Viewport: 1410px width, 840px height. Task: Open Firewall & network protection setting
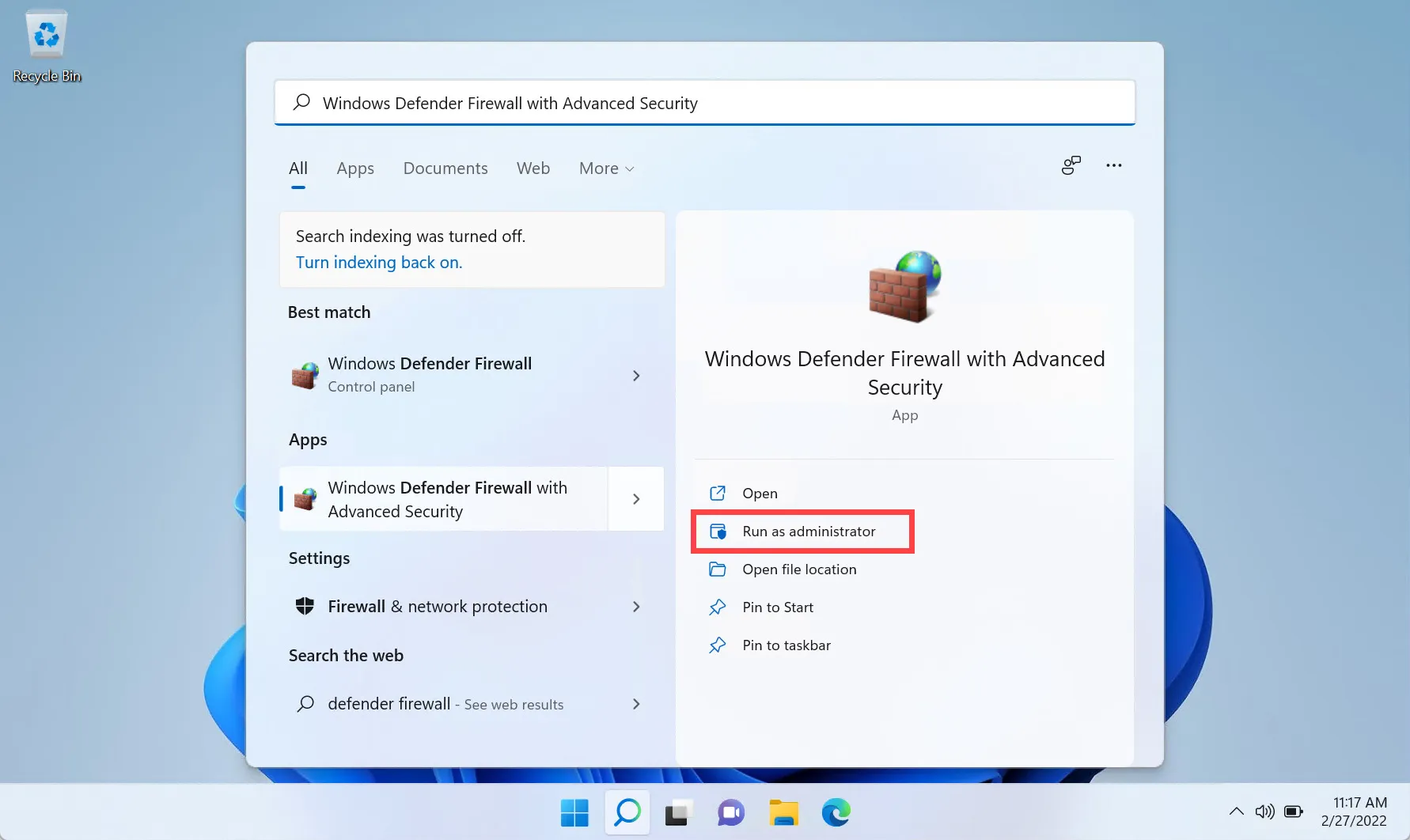tap(472, 607)
